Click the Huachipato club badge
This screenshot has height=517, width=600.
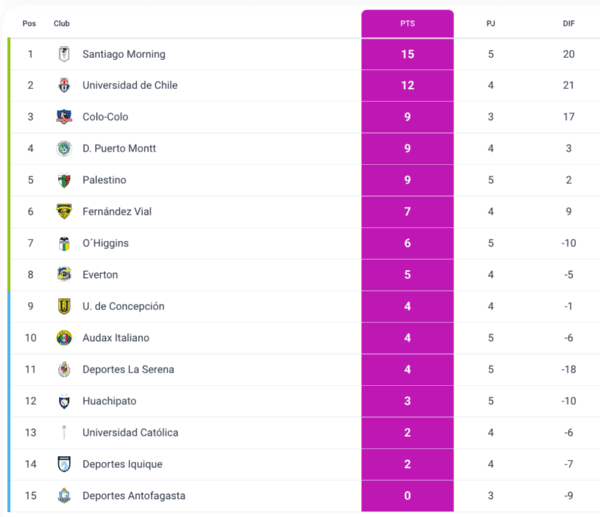click(x=64, y=401)
